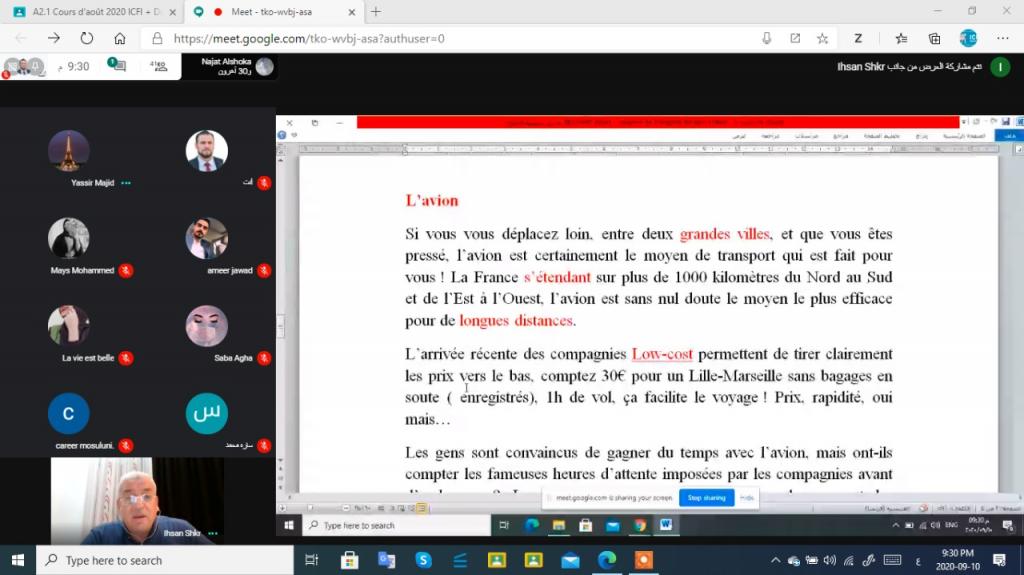Open Task View on the taskbar
The height and width of the screenshot is (575, 1024).
(x=312, y=560)
